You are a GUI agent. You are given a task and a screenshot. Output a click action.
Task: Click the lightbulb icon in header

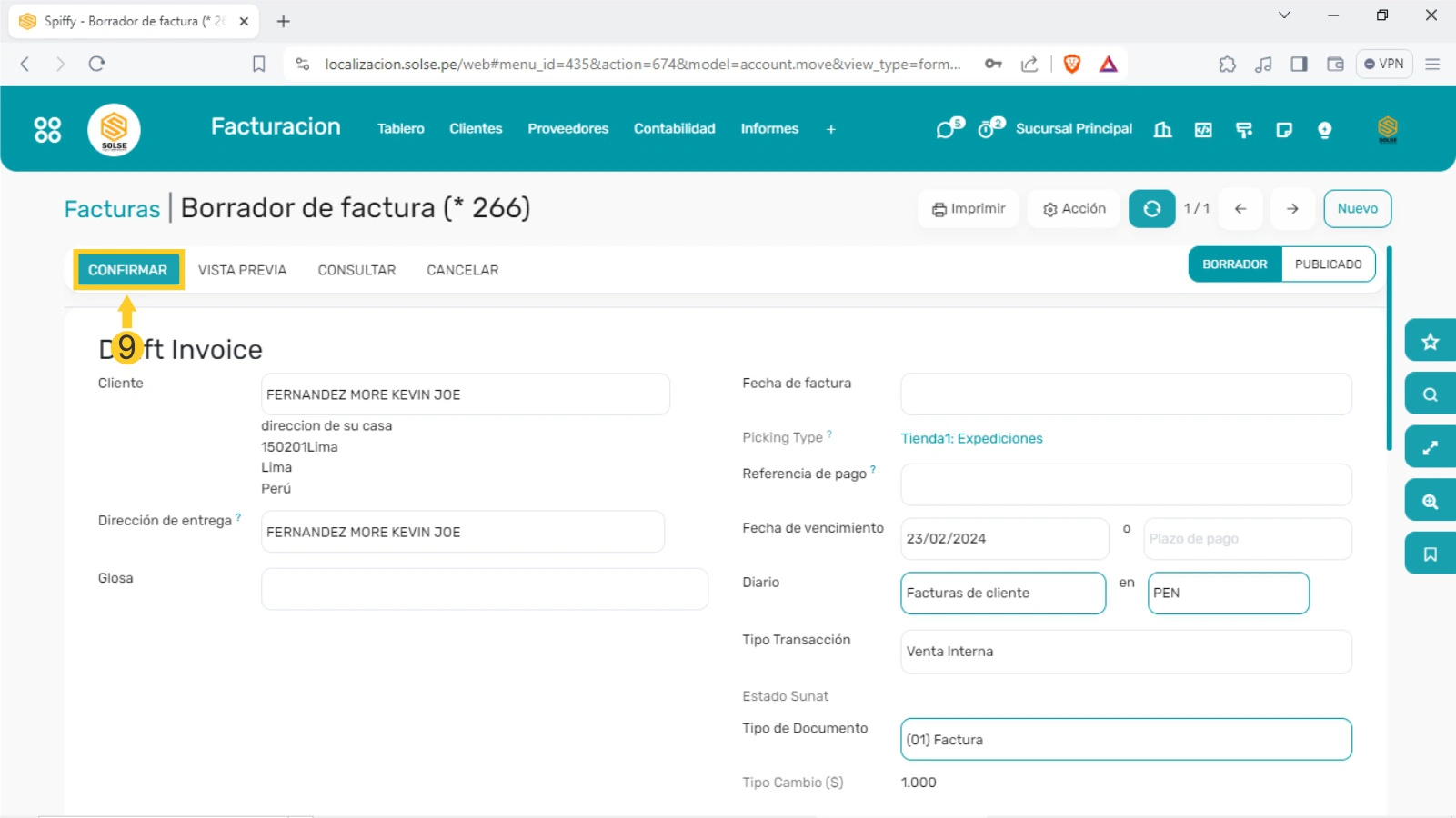[x=1324, y=130]
